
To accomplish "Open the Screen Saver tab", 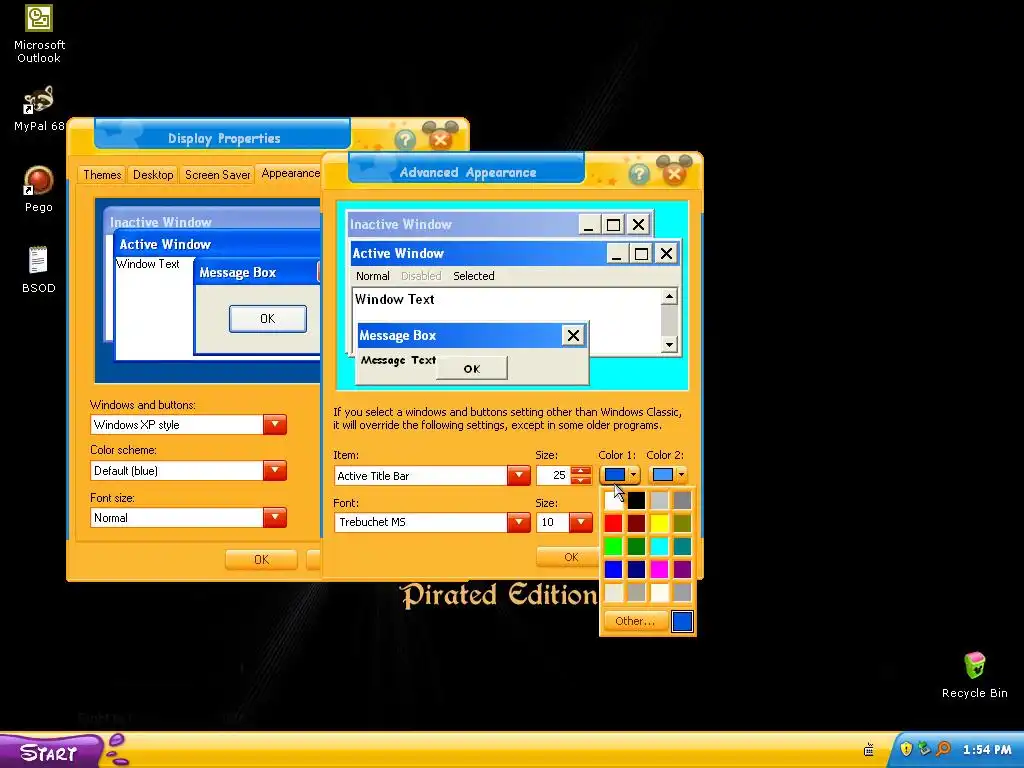I will click(x=217, y=174).
